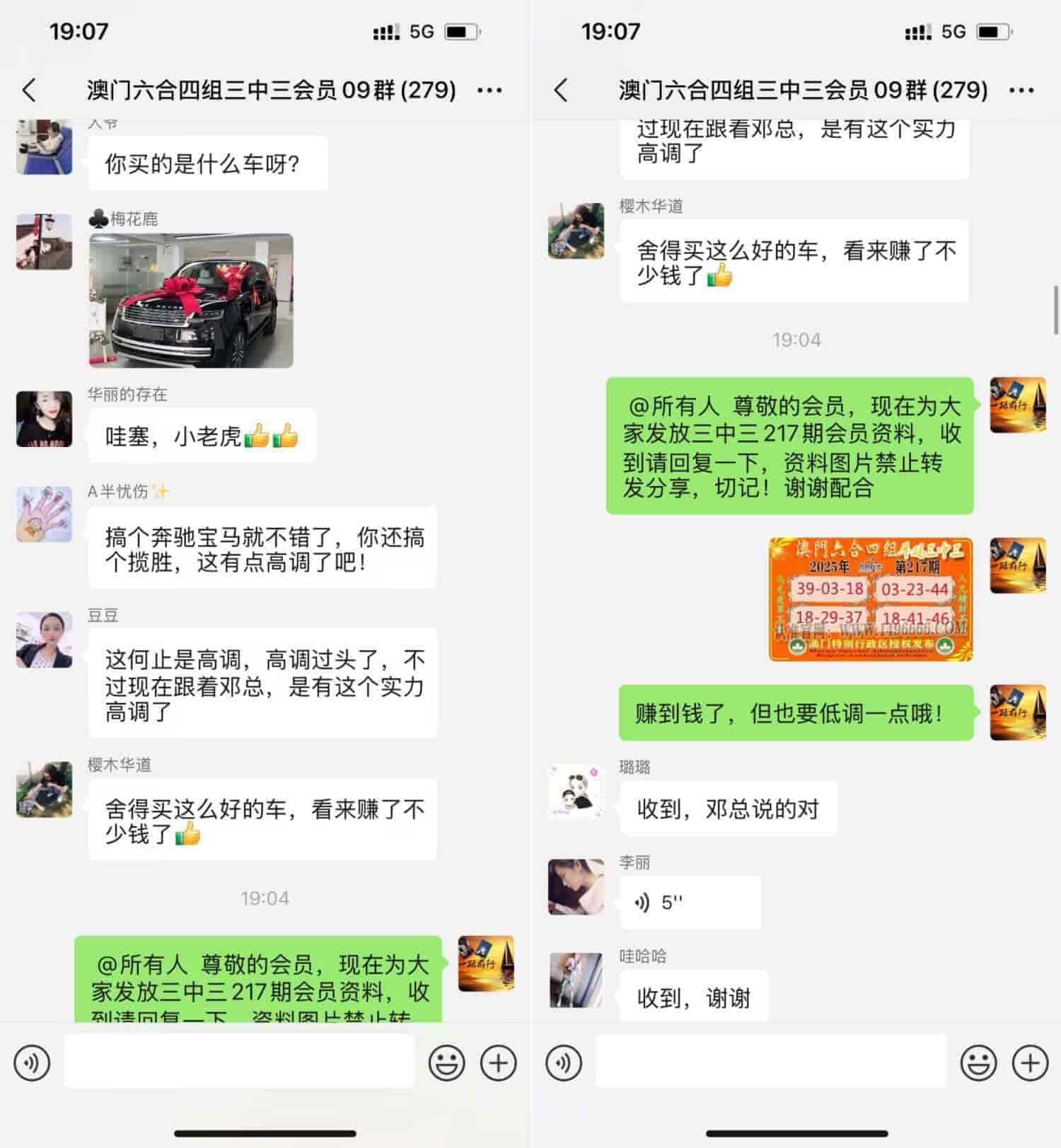
Task: Open the black car photo from 梅花鹿
Action: pyautogui.click(x=191, y=301)
